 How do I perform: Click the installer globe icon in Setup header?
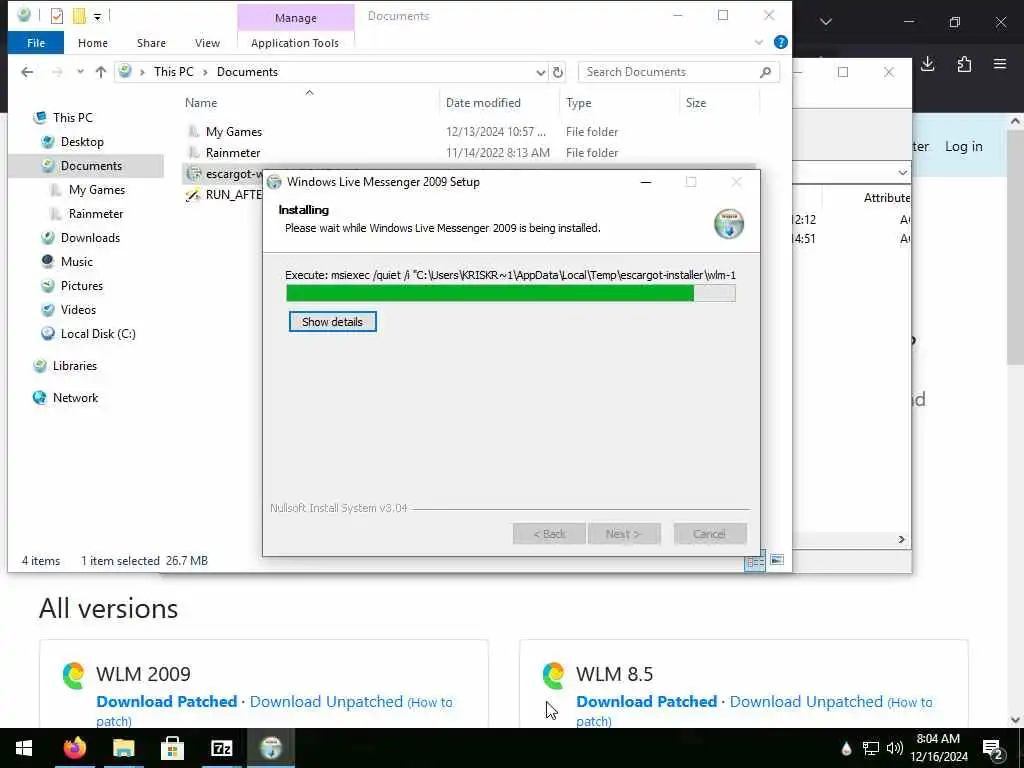point(729,224)
